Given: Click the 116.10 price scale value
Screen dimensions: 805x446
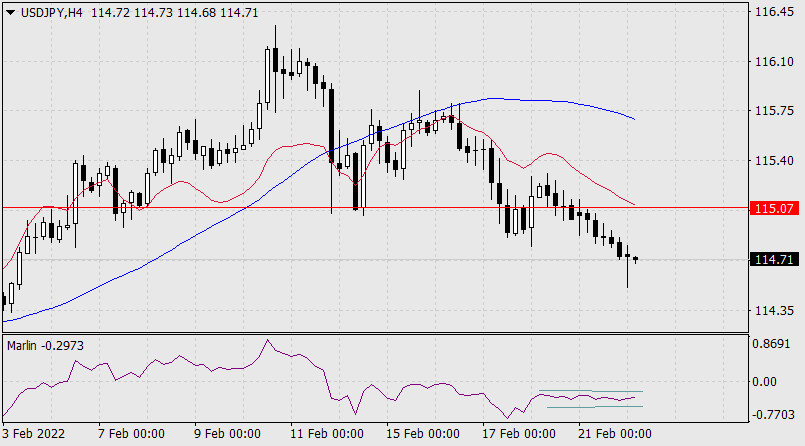Looking at the screenshot, I should pos(774,62).
